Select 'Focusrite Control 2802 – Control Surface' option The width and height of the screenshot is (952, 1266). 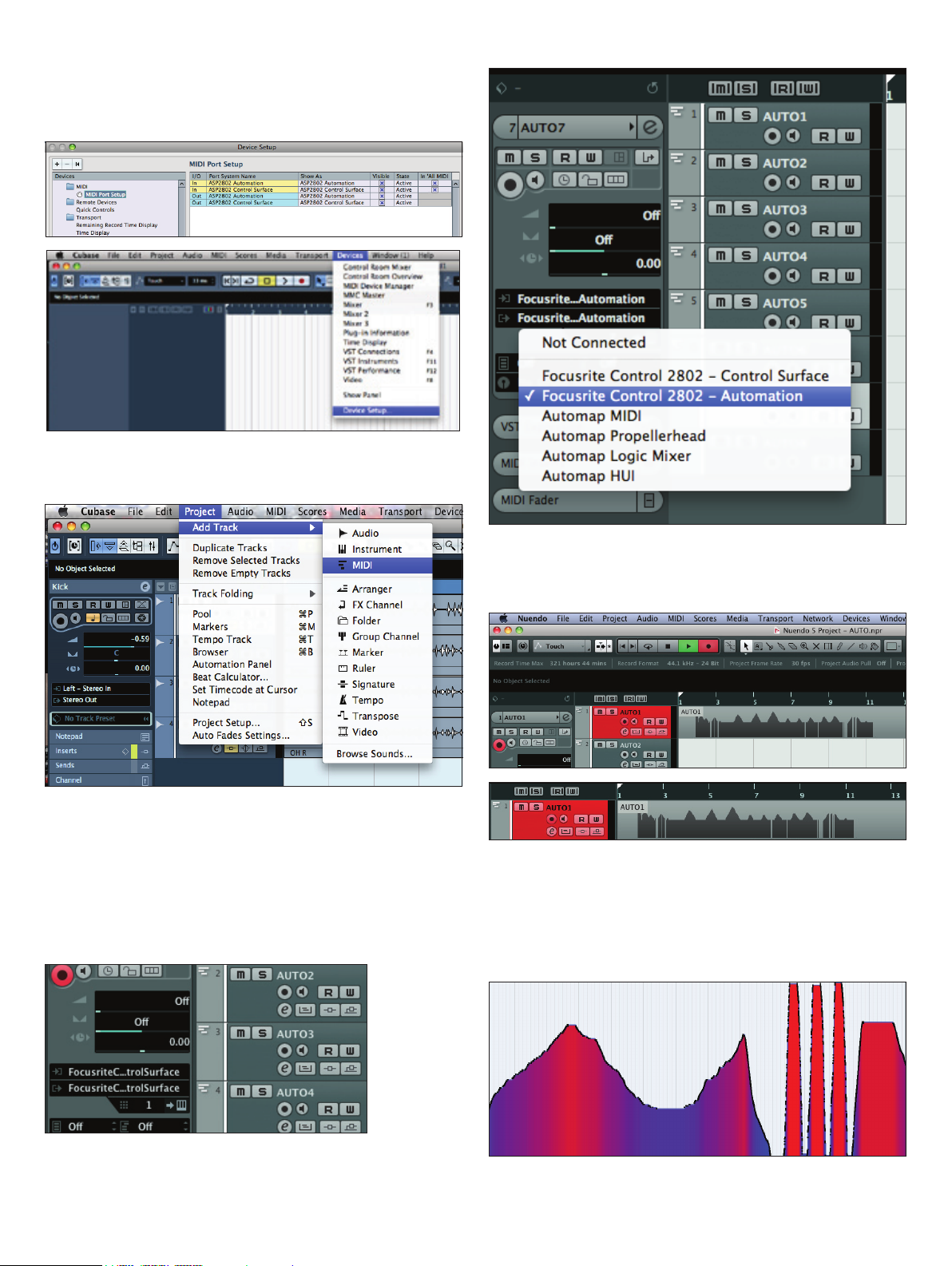(x=684, y=376)
